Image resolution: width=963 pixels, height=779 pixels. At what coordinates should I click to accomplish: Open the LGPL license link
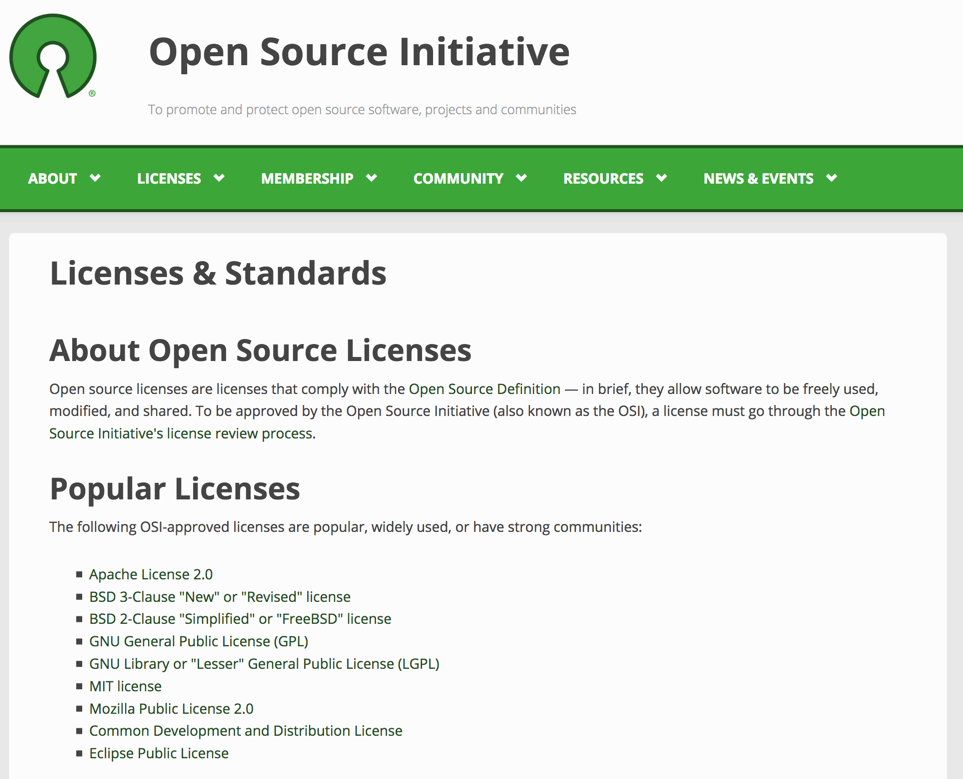coord(263,663)
